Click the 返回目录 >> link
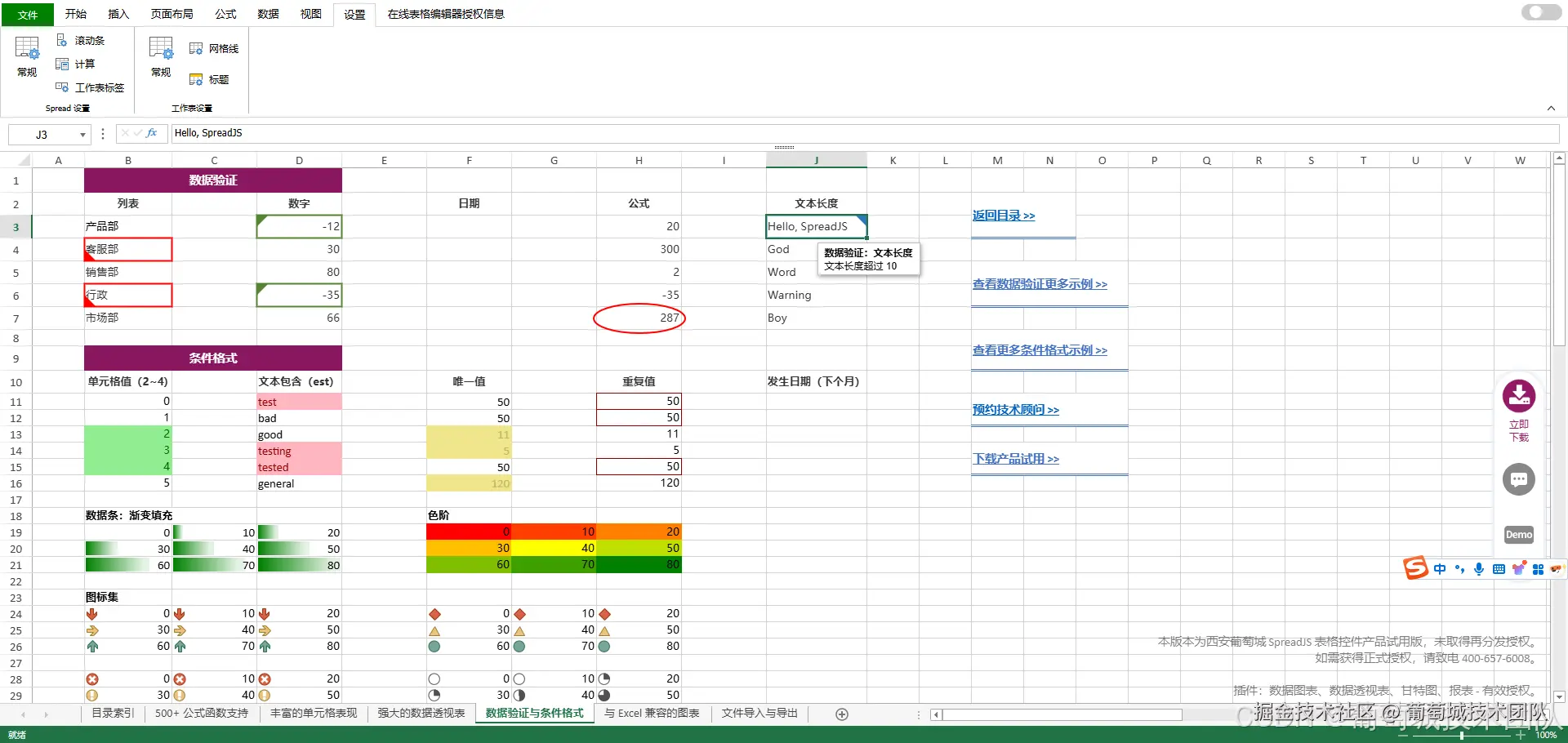 click(x=1004, y=216)
